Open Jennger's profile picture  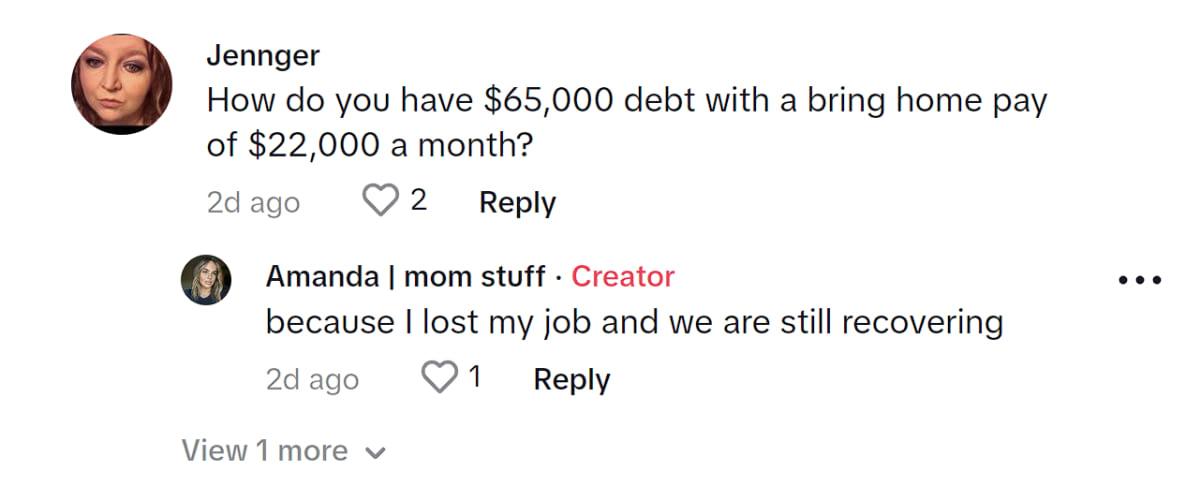coord(121,84)
